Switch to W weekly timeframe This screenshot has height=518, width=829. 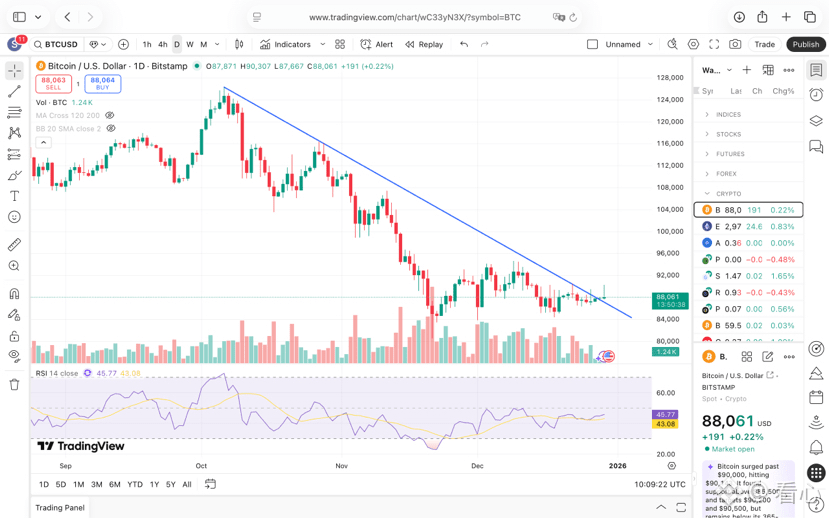point(190,44)
